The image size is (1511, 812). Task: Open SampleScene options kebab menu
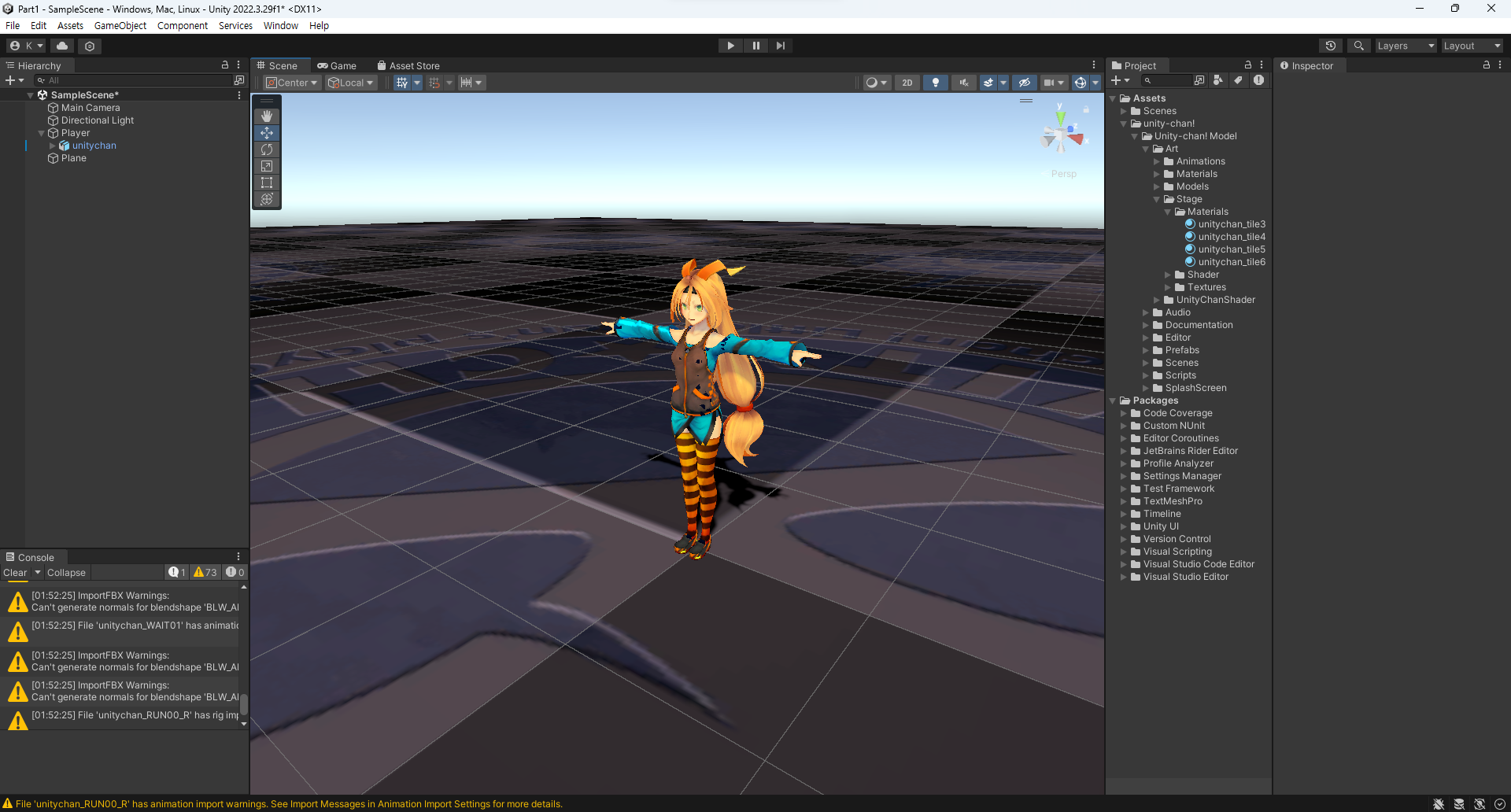point(239,95)
